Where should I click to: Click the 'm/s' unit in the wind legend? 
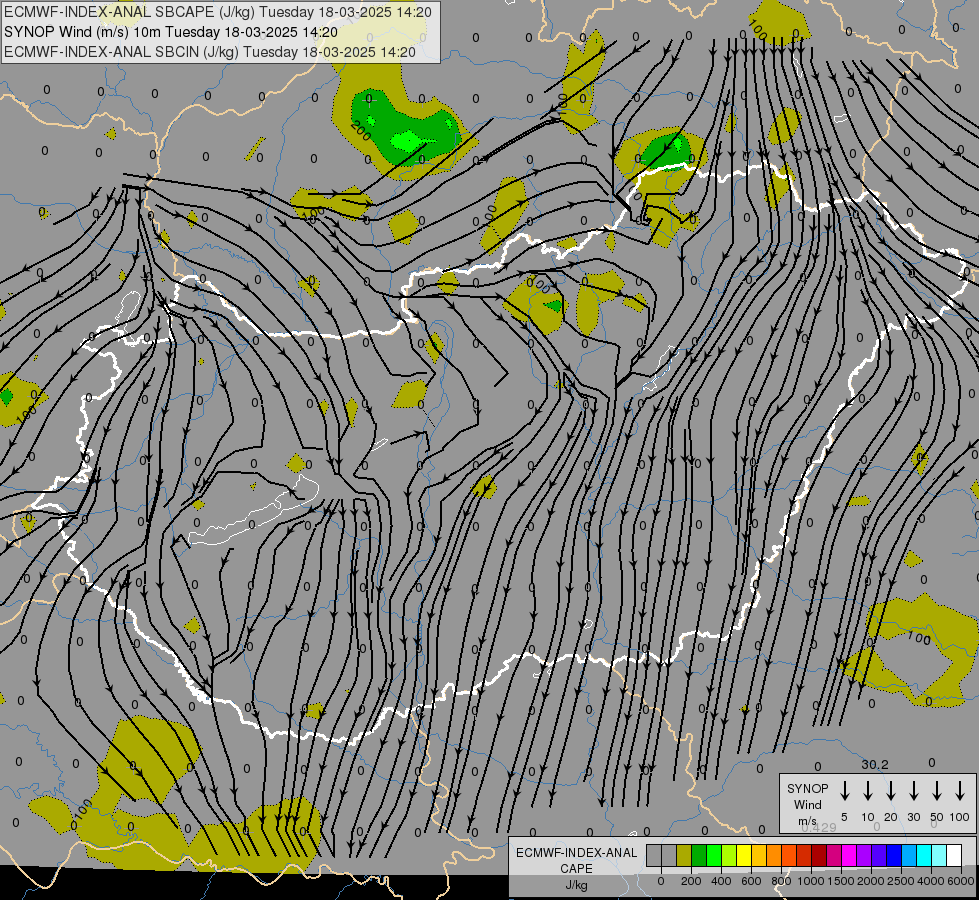(807, 821)
